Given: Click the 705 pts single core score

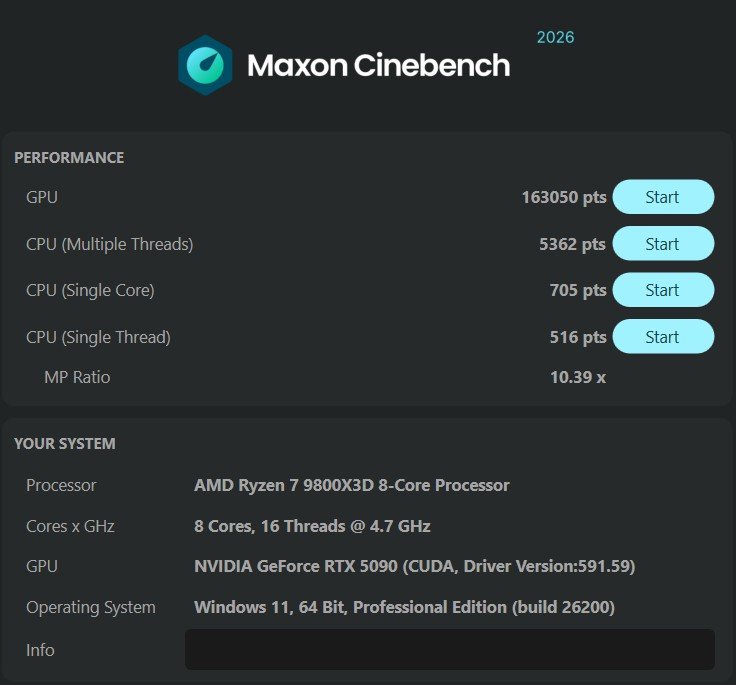Looking at the screenshot, I should point(578,290).
